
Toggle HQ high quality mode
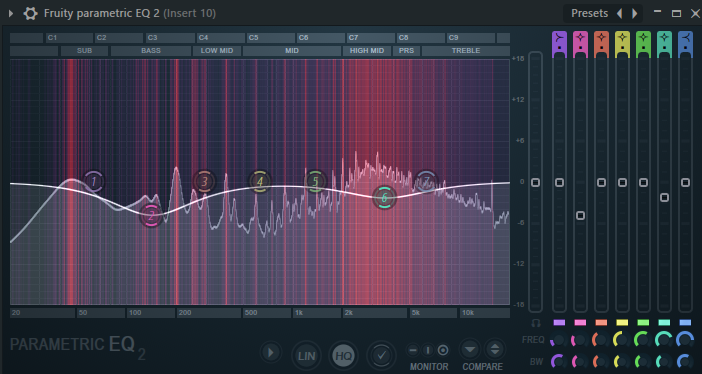point(343,356)
